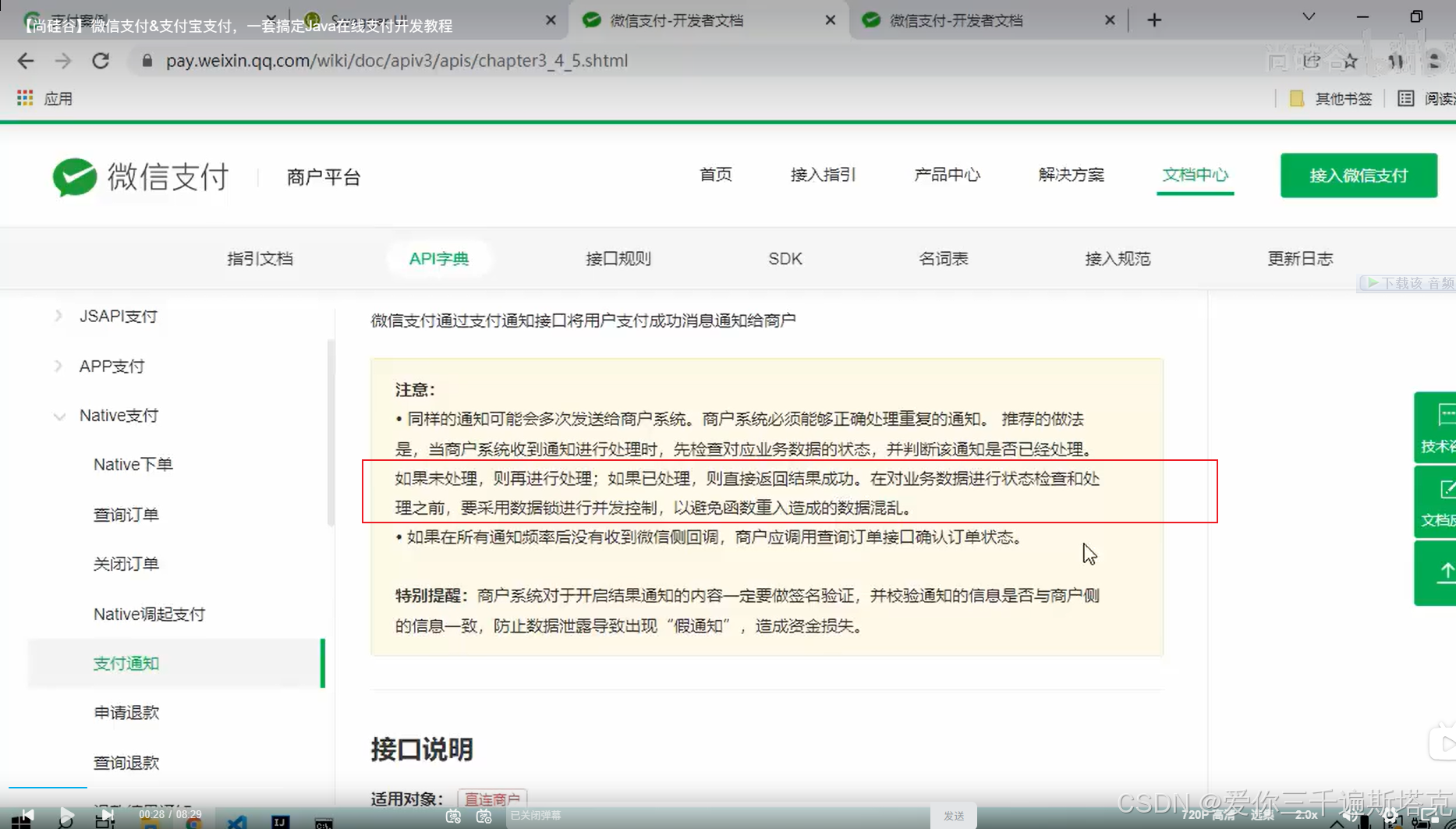This screenshot has height=829, width=1456.
Task: Skip to the next video
Action: [x=107, y=816]
